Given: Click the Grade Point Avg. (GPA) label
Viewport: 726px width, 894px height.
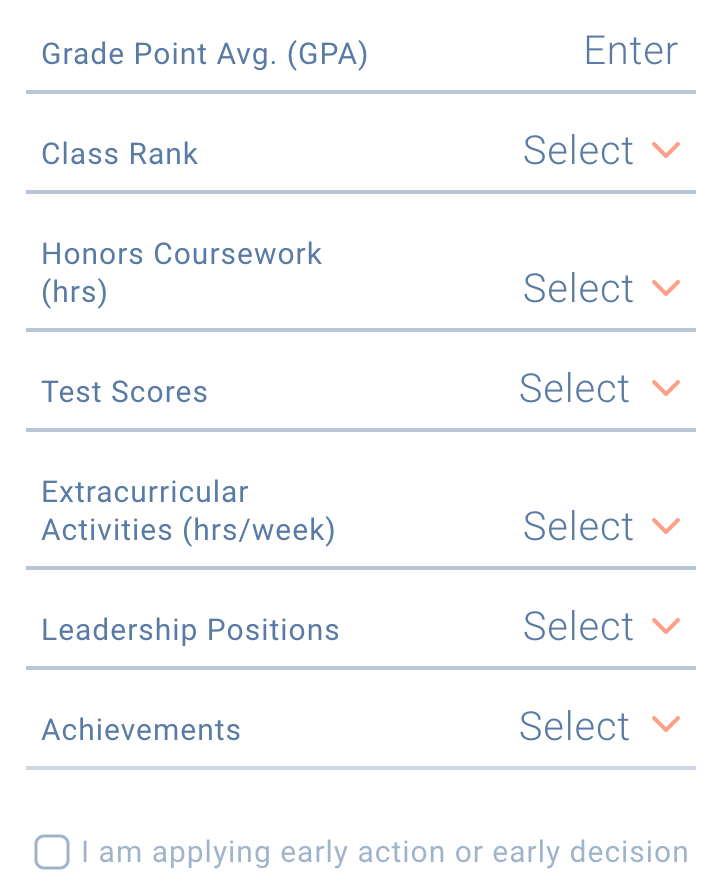Looking at the screenshot, I should pos(205,55).
